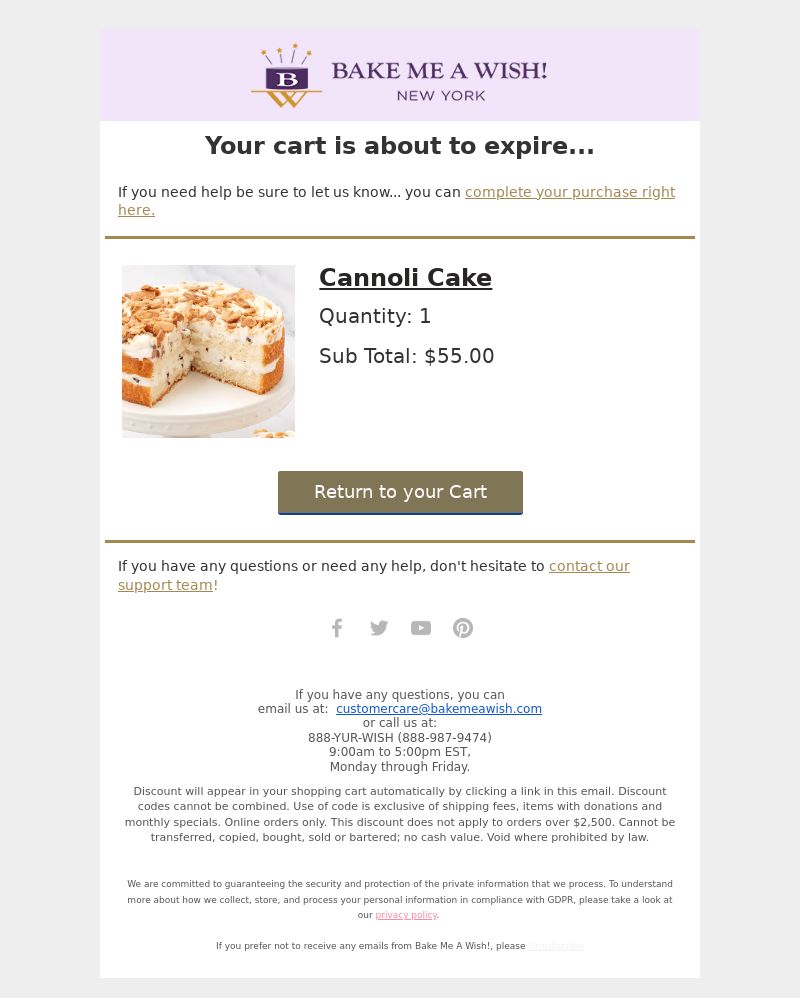Viewport: 800px width, 998px height.
Task: Click the Bake Me A Wish! brand name
Action: click(439, 71)
